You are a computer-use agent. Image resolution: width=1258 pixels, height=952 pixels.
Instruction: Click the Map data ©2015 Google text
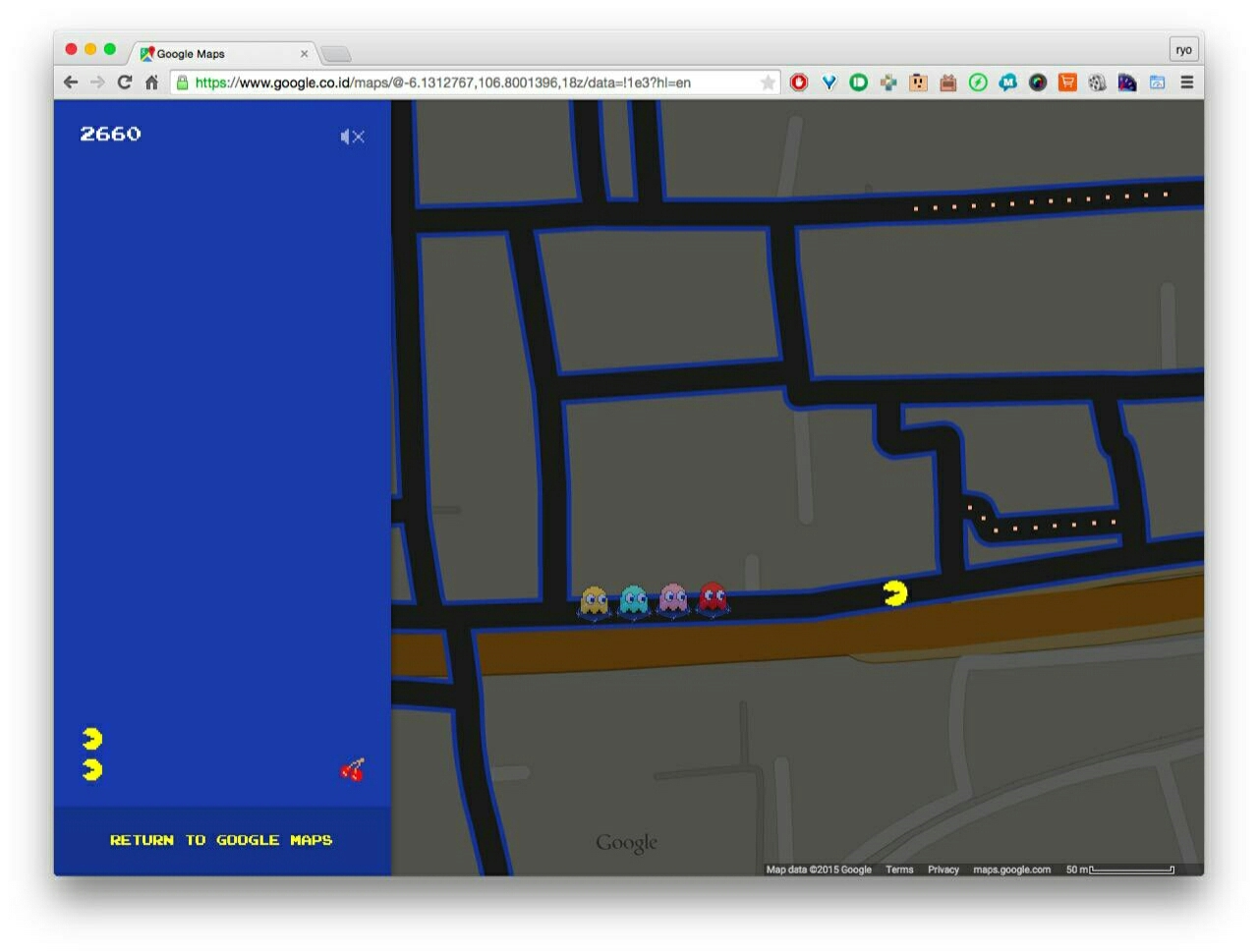point(819,869)
